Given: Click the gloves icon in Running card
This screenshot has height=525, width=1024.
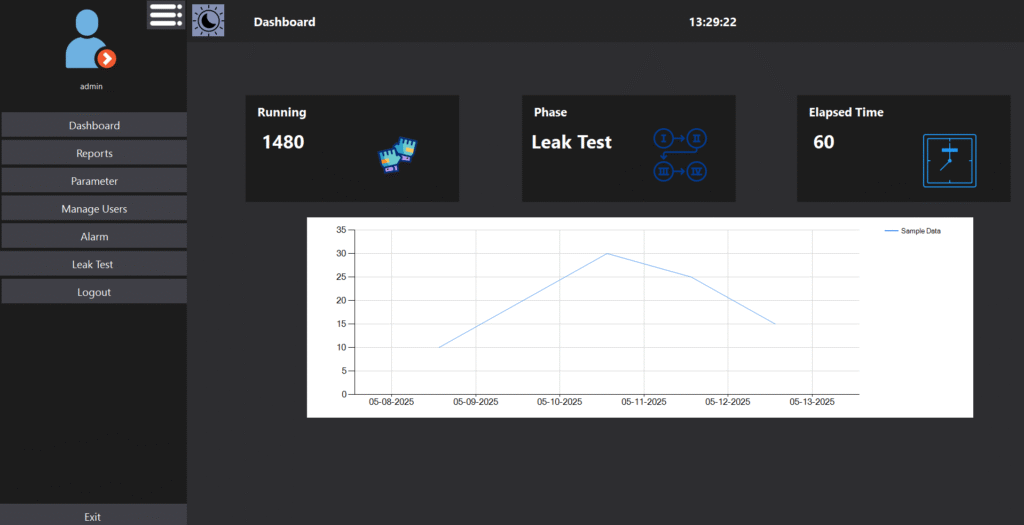Looking at the screenshot, I should click(397, 155).
